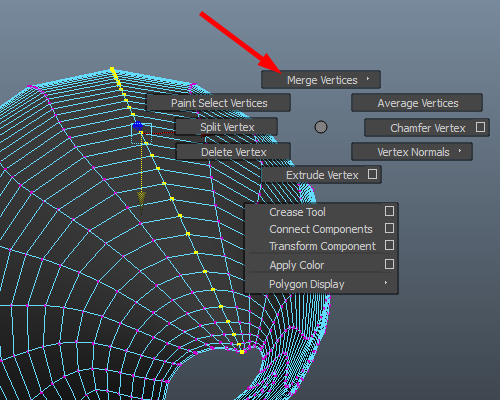The width and height of the screenshot is (500, 400).
Task: Open Connect Components options box
Action: click(x=389, y=228)
